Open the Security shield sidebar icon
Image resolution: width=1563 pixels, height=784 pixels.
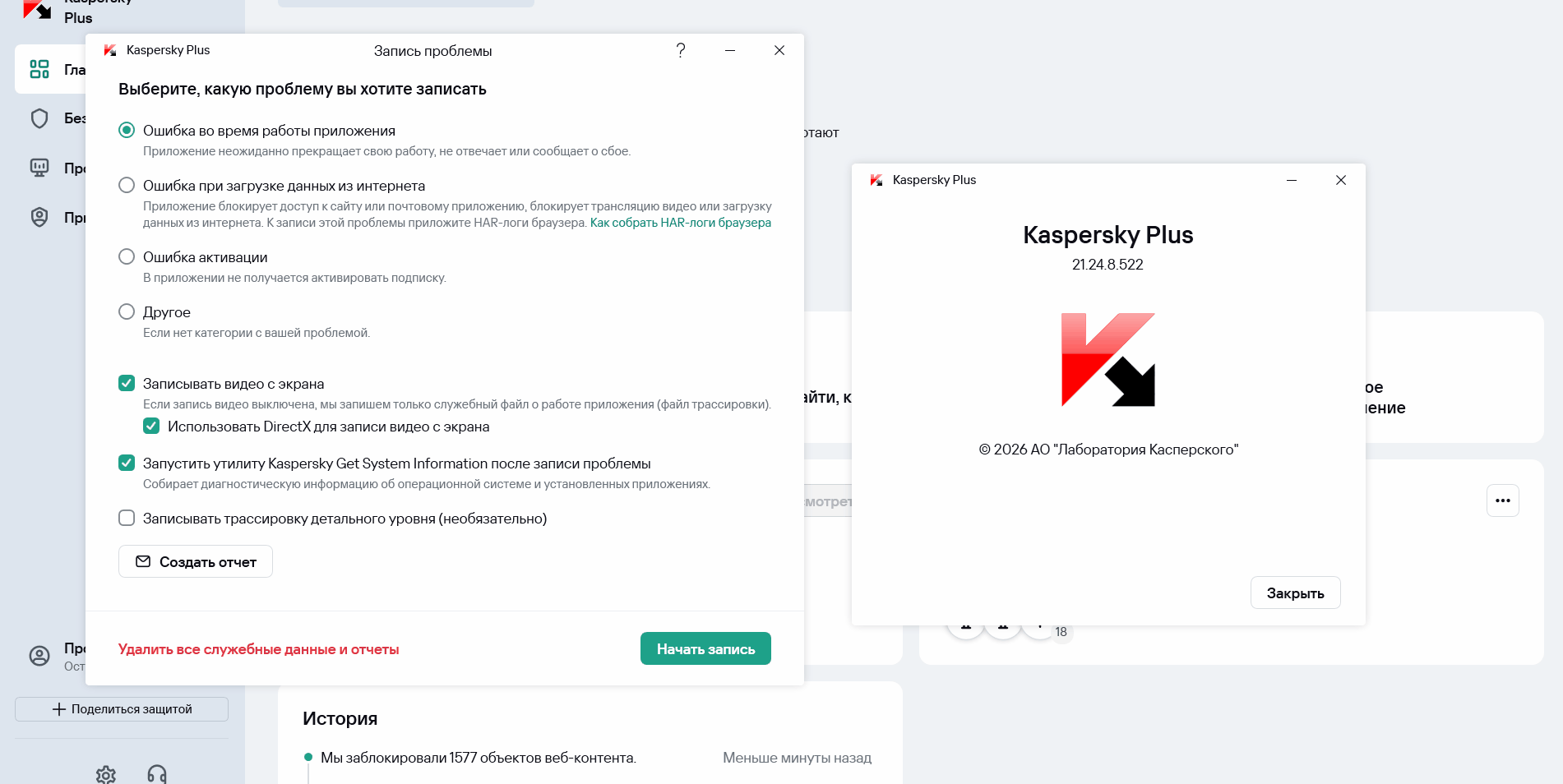point(39,118)
